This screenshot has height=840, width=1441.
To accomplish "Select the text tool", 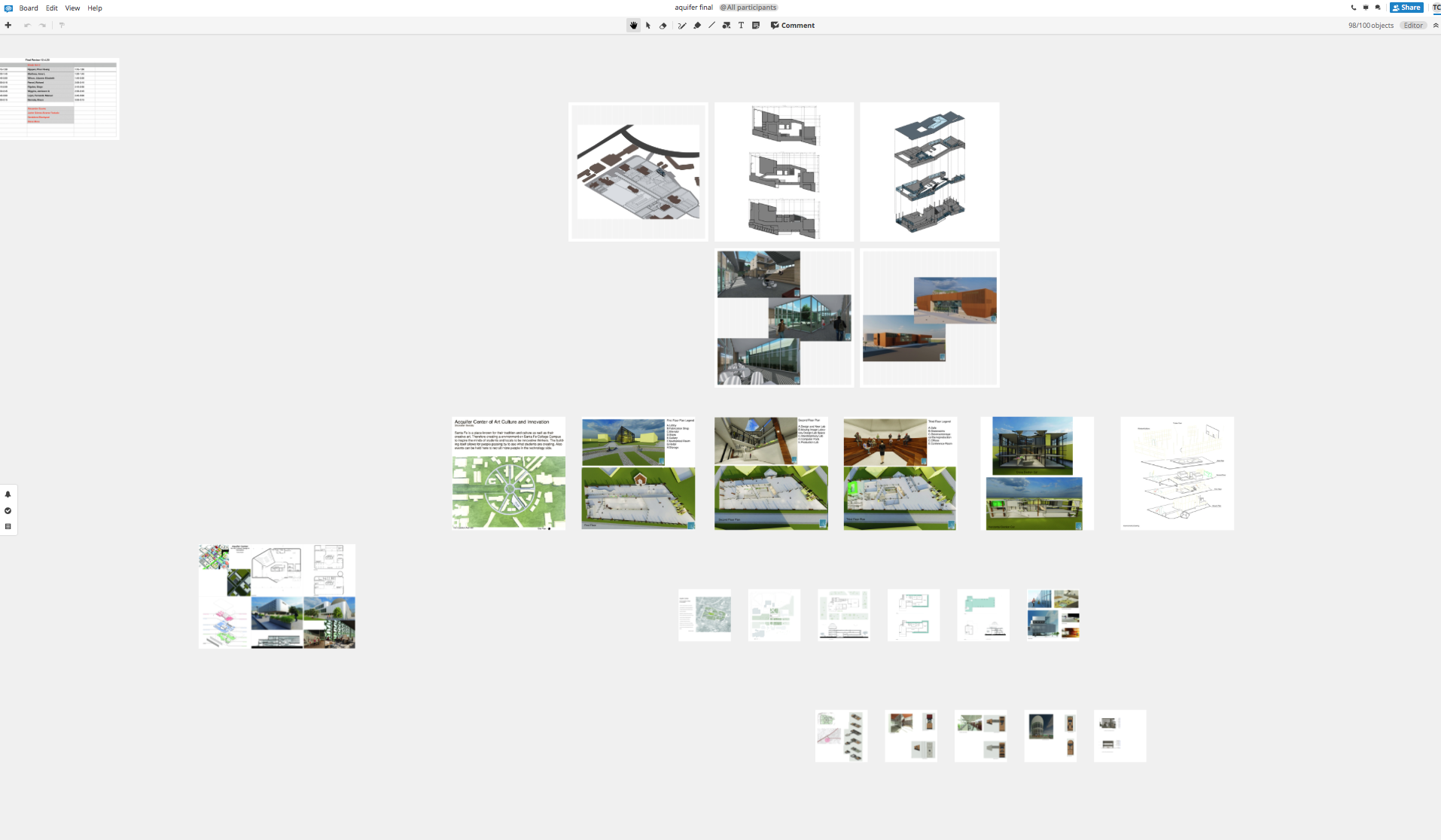I will point(741,25).
